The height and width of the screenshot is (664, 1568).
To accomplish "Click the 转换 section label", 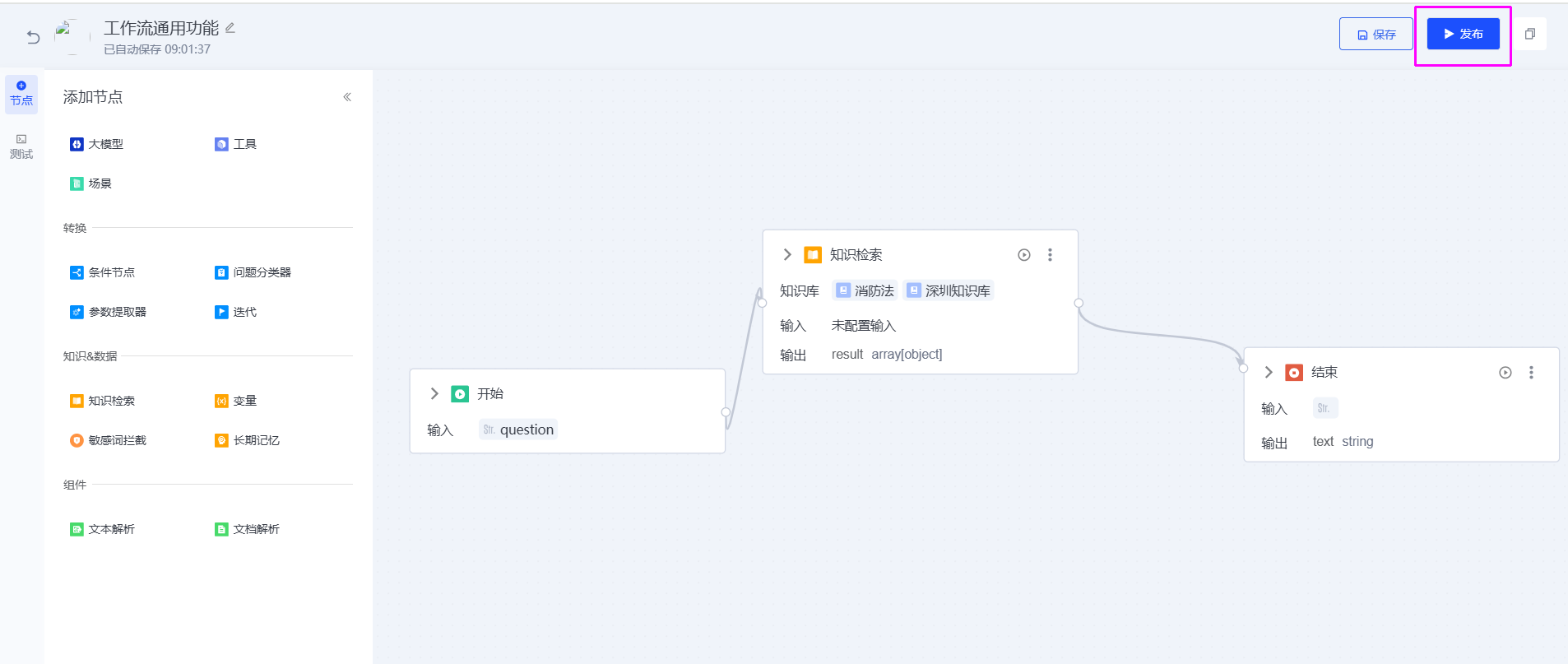I will point(75,228).
